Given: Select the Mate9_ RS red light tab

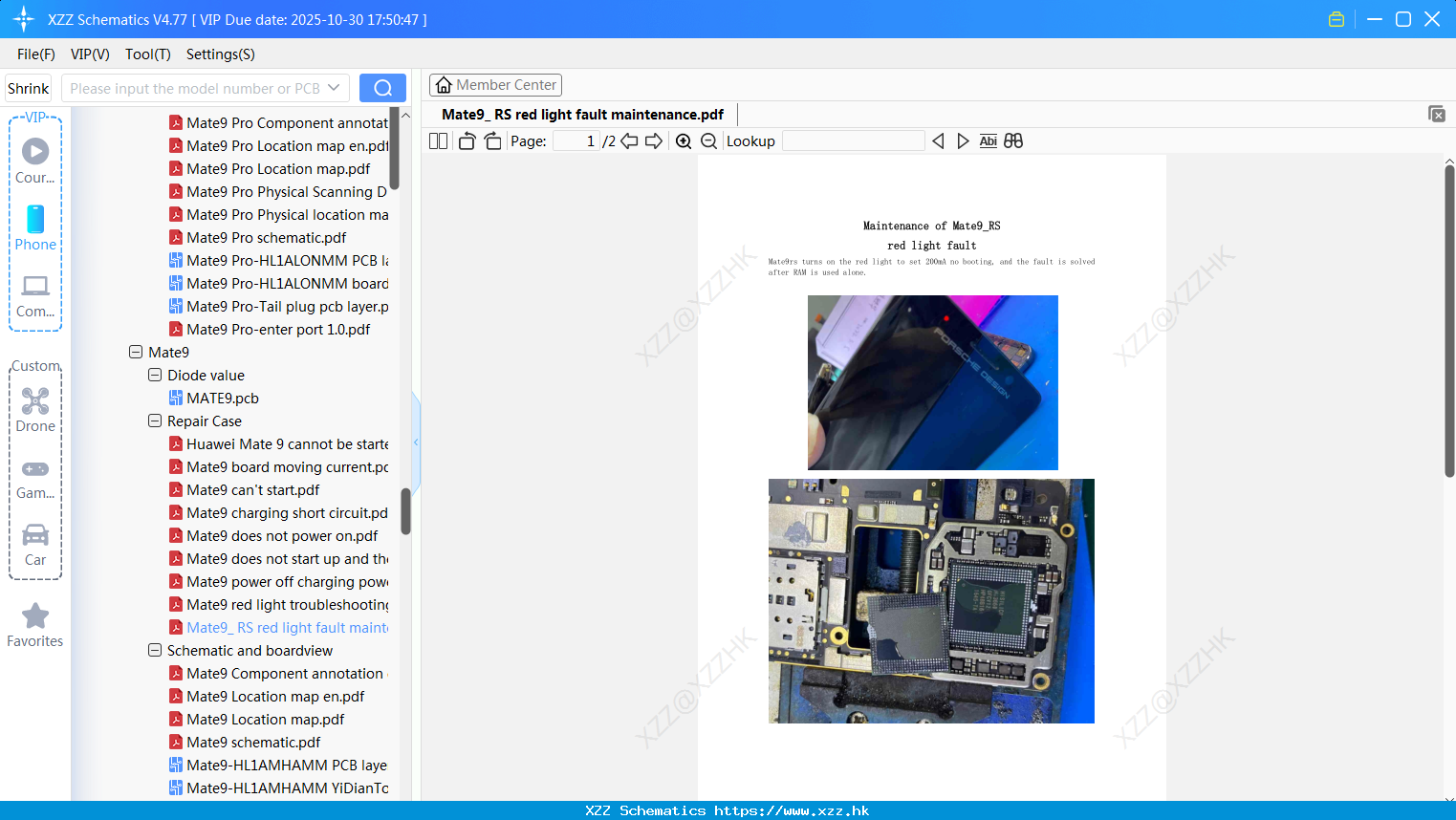Looking at the screenshot, I should point(582,114).
